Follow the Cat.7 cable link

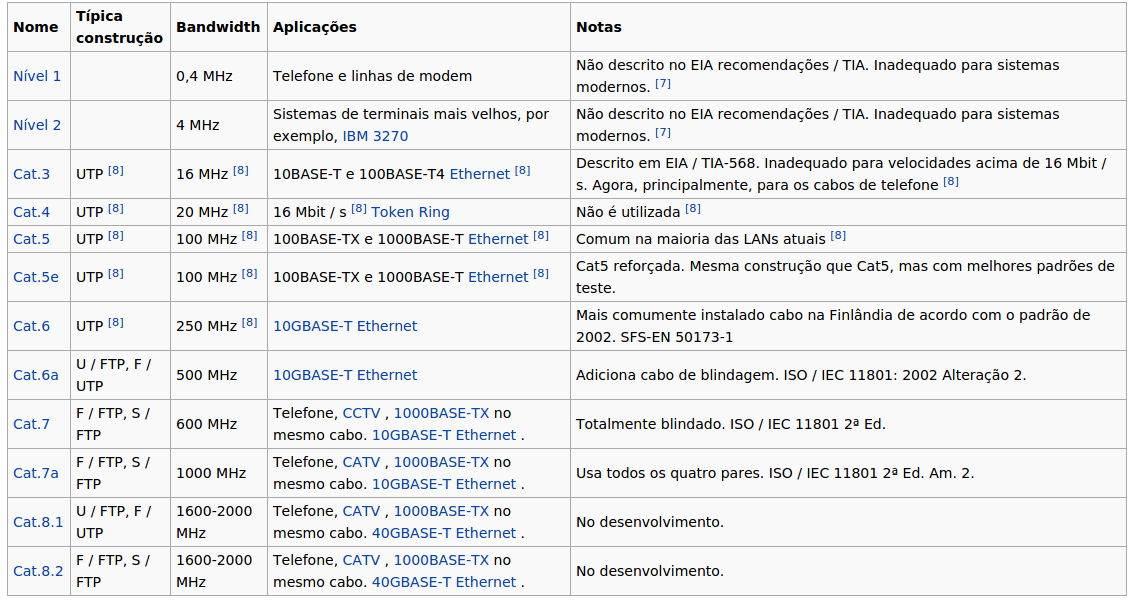(31, 423)
